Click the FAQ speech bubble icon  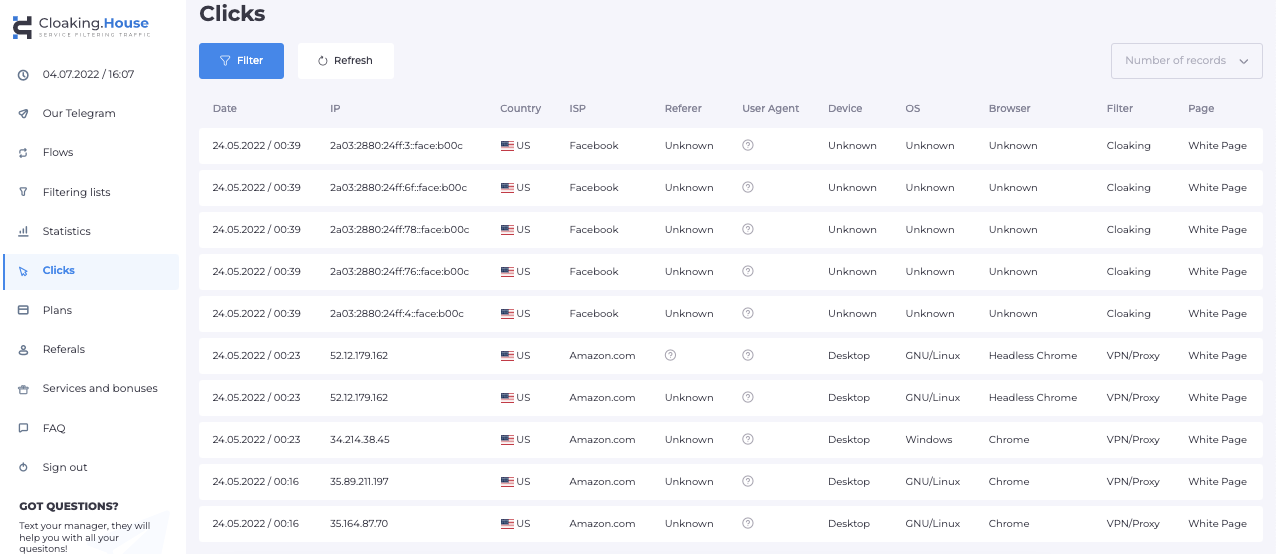[x=23, y=429]
